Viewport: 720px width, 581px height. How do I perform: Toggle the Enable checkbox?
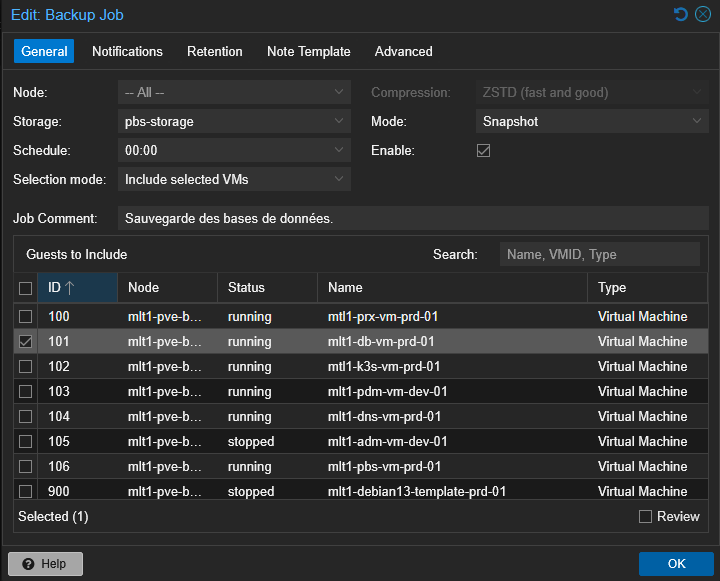(484, 151)
